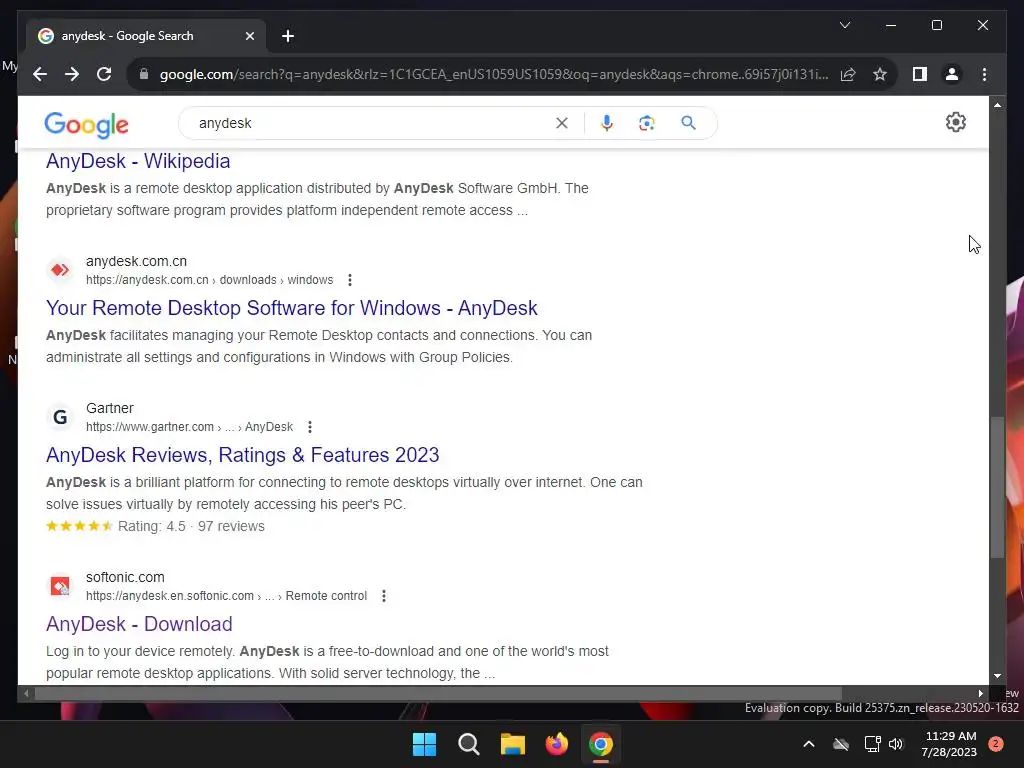Open Google quick settings gear
The width and height of the screenshot is (1024, 768).
click(955, 122)
